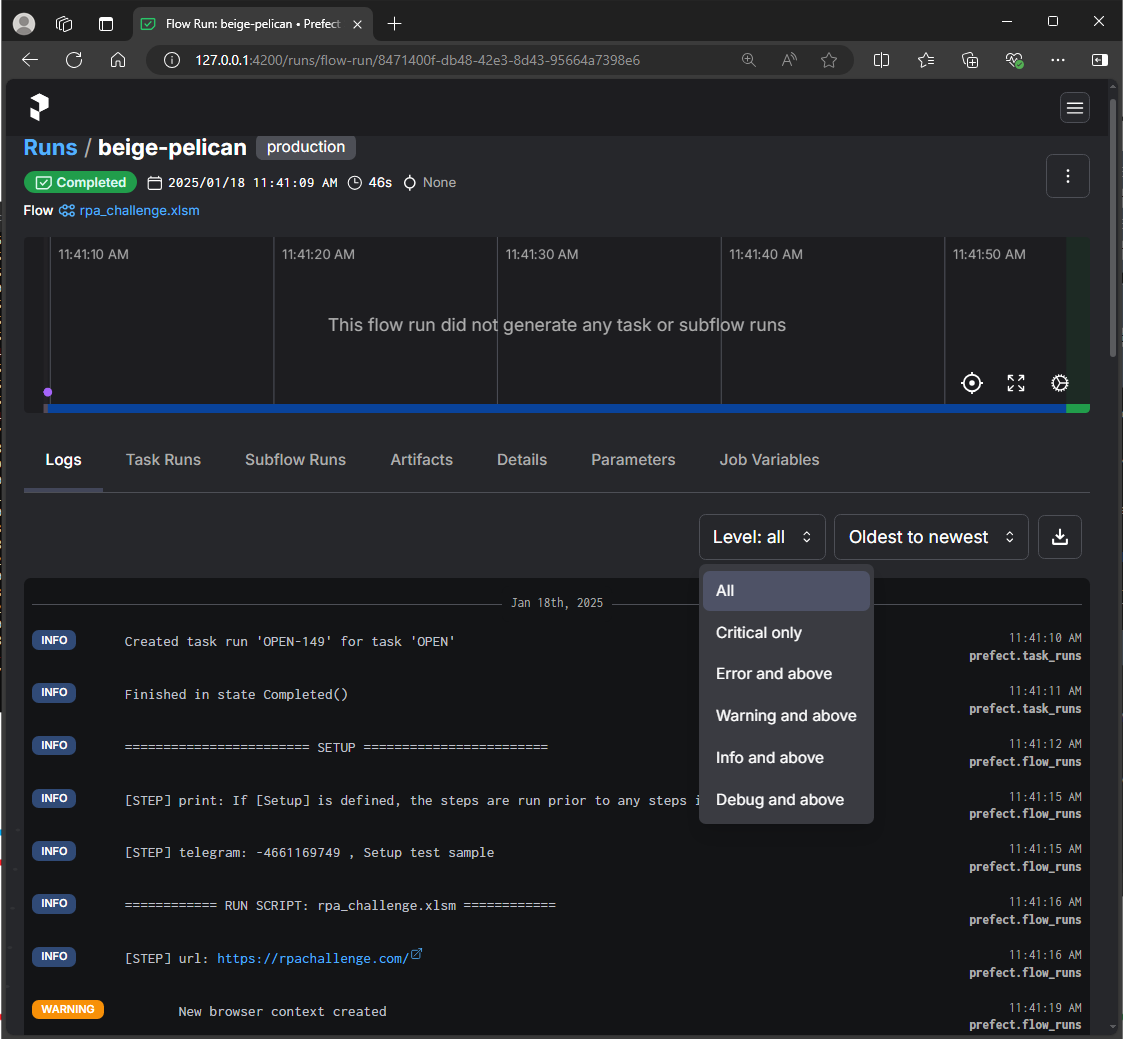Open the rpachallenge.com URL in log
This screenshot has height=1039, width=1123.
pos(312,958)
